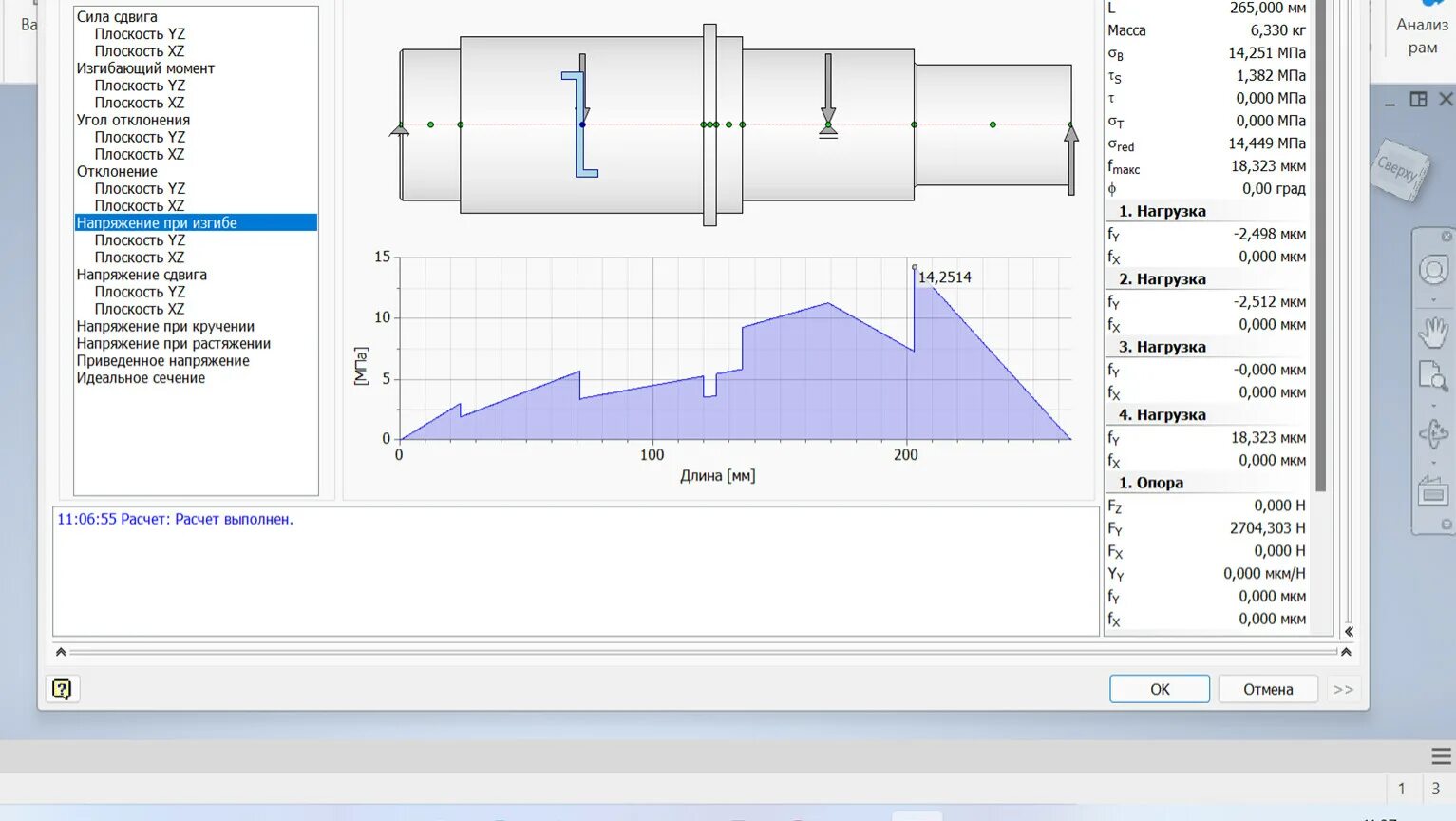Click the right-end upward load arrow
Viewport: 1456px width, 821px height.
[x=1071, y=160]
